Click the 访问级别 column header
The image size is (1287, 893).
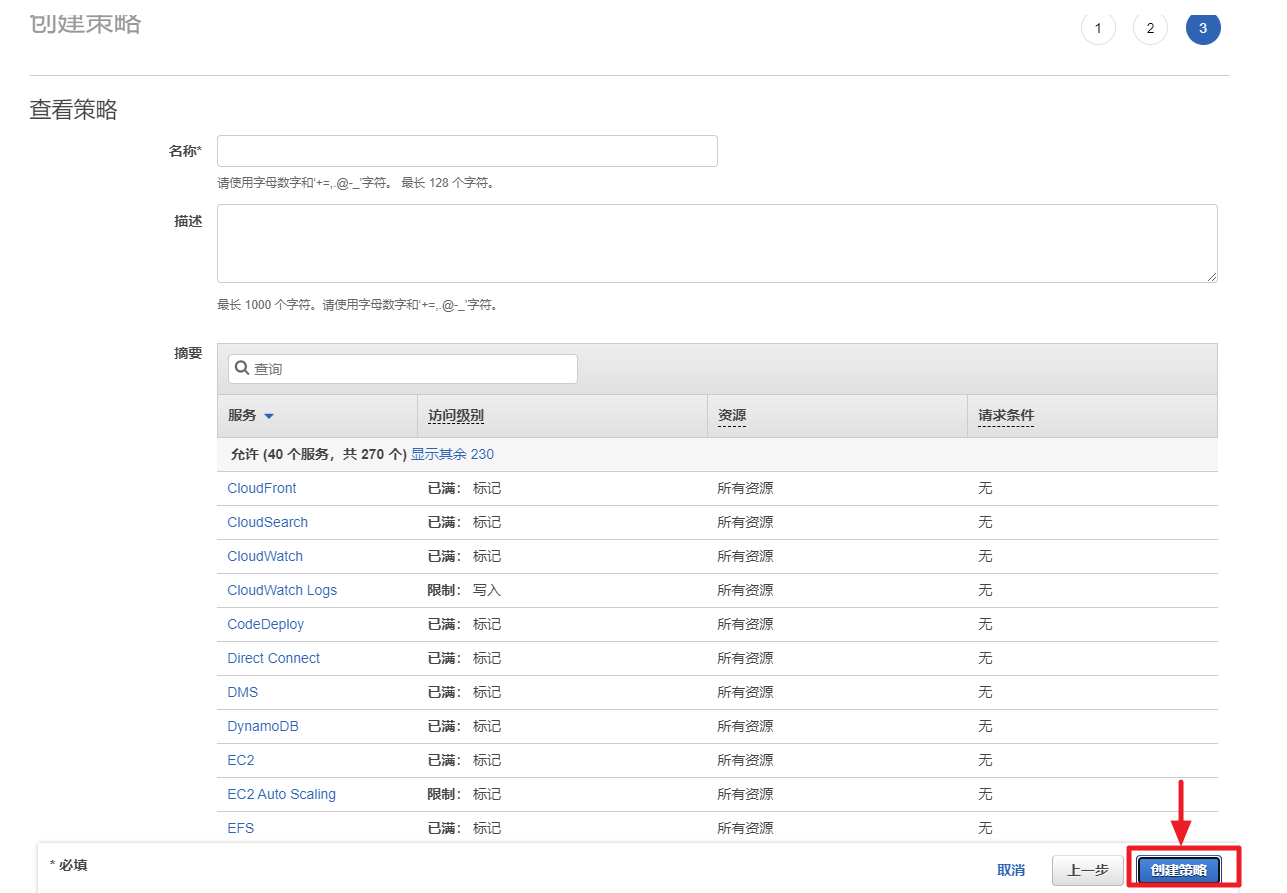(x=456, y=416)
